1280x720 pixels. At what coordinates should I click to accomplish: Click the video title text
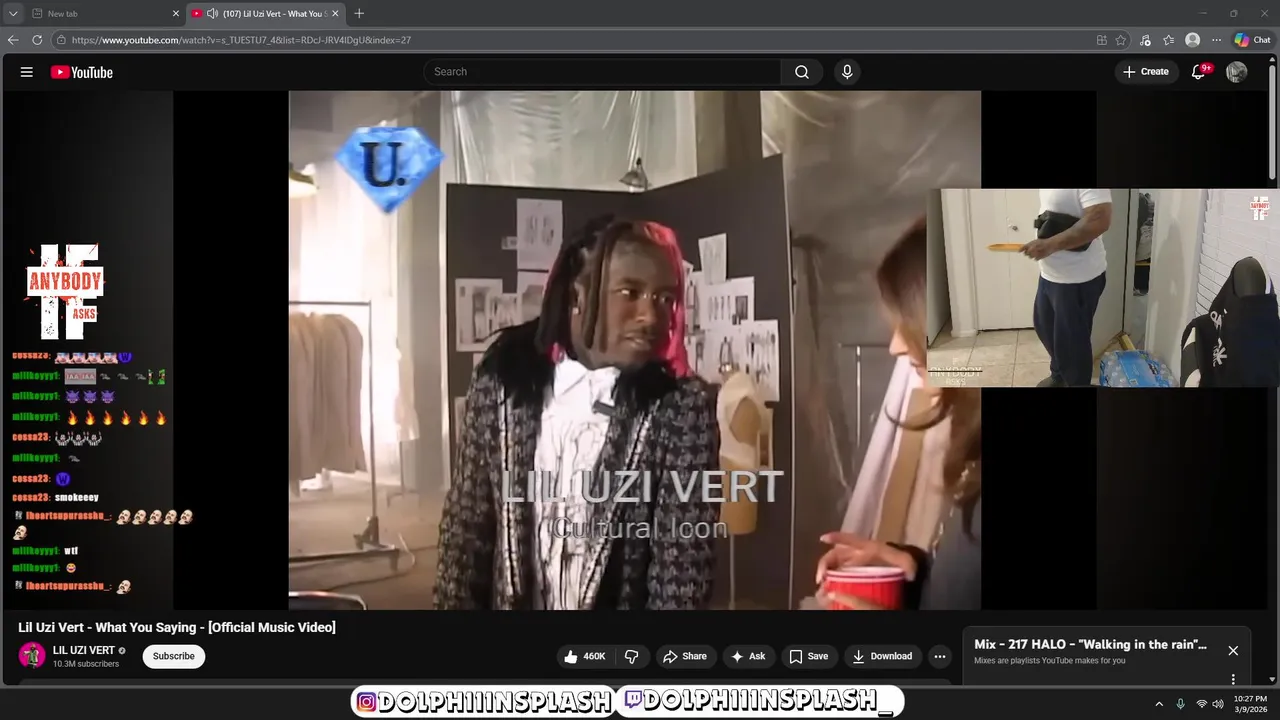click(177, 627)
